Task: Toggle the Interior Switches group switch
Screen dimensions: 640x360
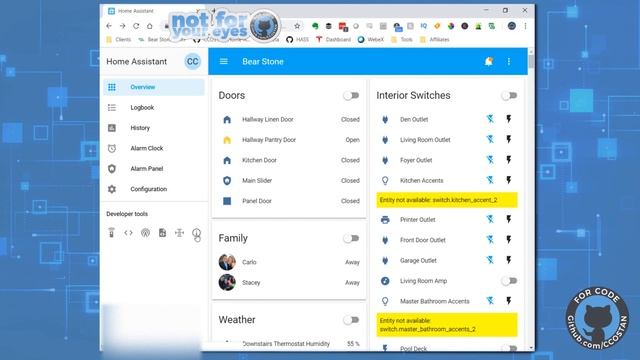Action: [509, 96]
